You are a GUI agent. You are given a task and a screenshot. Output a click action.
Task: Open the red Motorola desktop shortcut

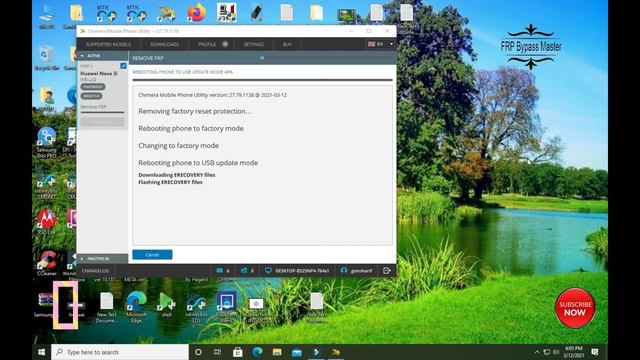point(47,221)
